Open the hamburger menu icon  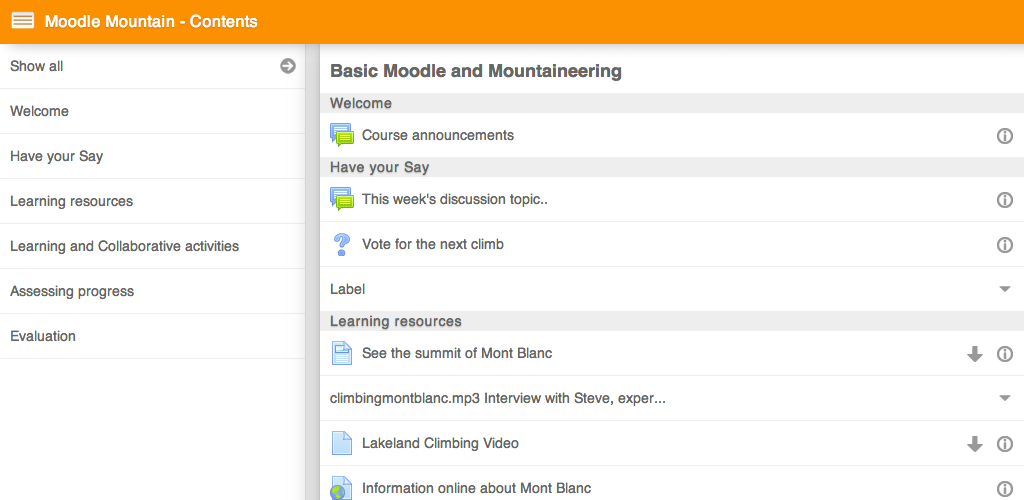tap(23, 22)
